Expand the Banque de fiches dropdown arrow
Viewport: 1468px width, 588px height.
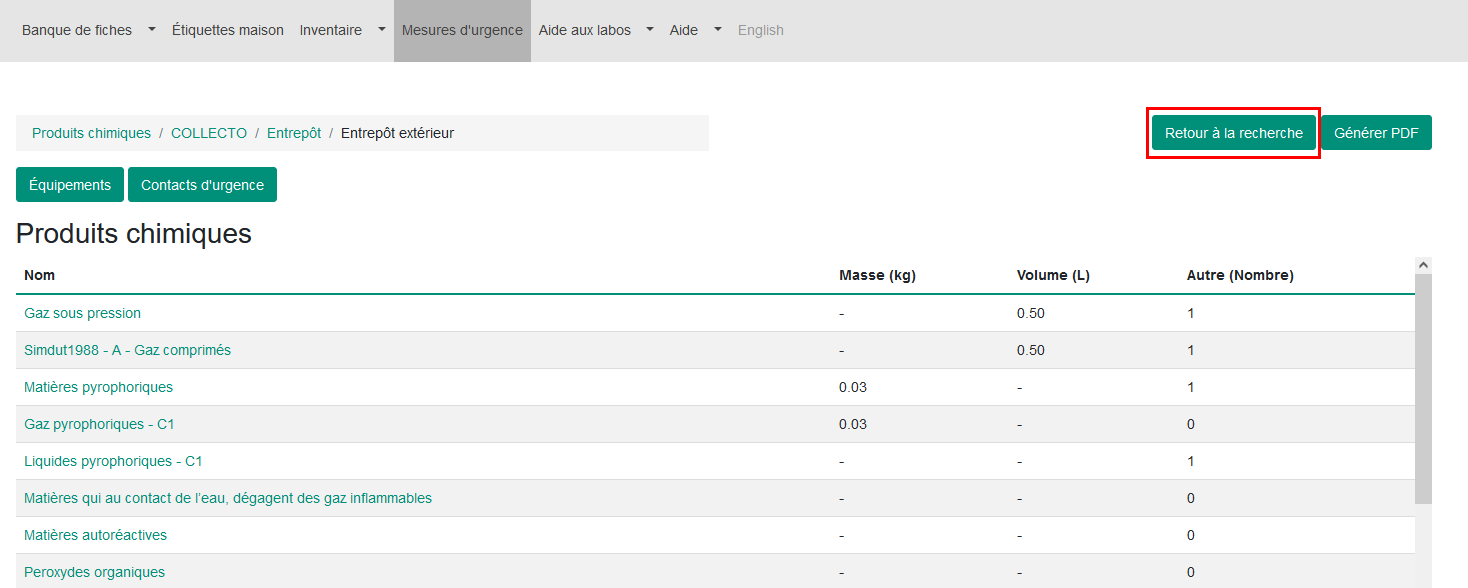coord(152,30)
